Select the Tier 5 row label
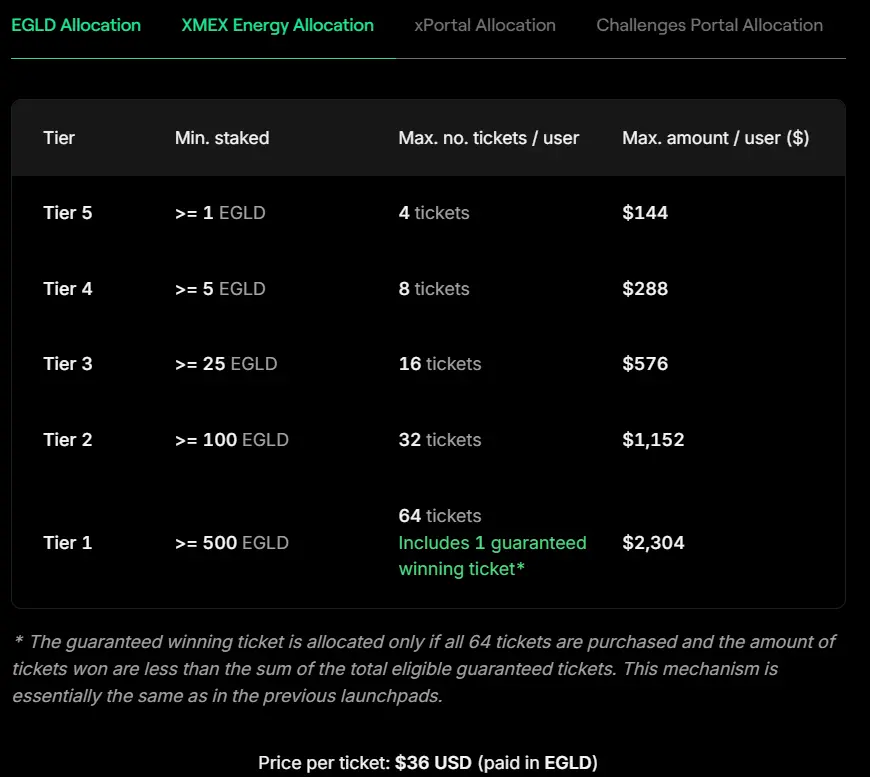The height and width of the screenshot is (777, 870). coord(68,213)
